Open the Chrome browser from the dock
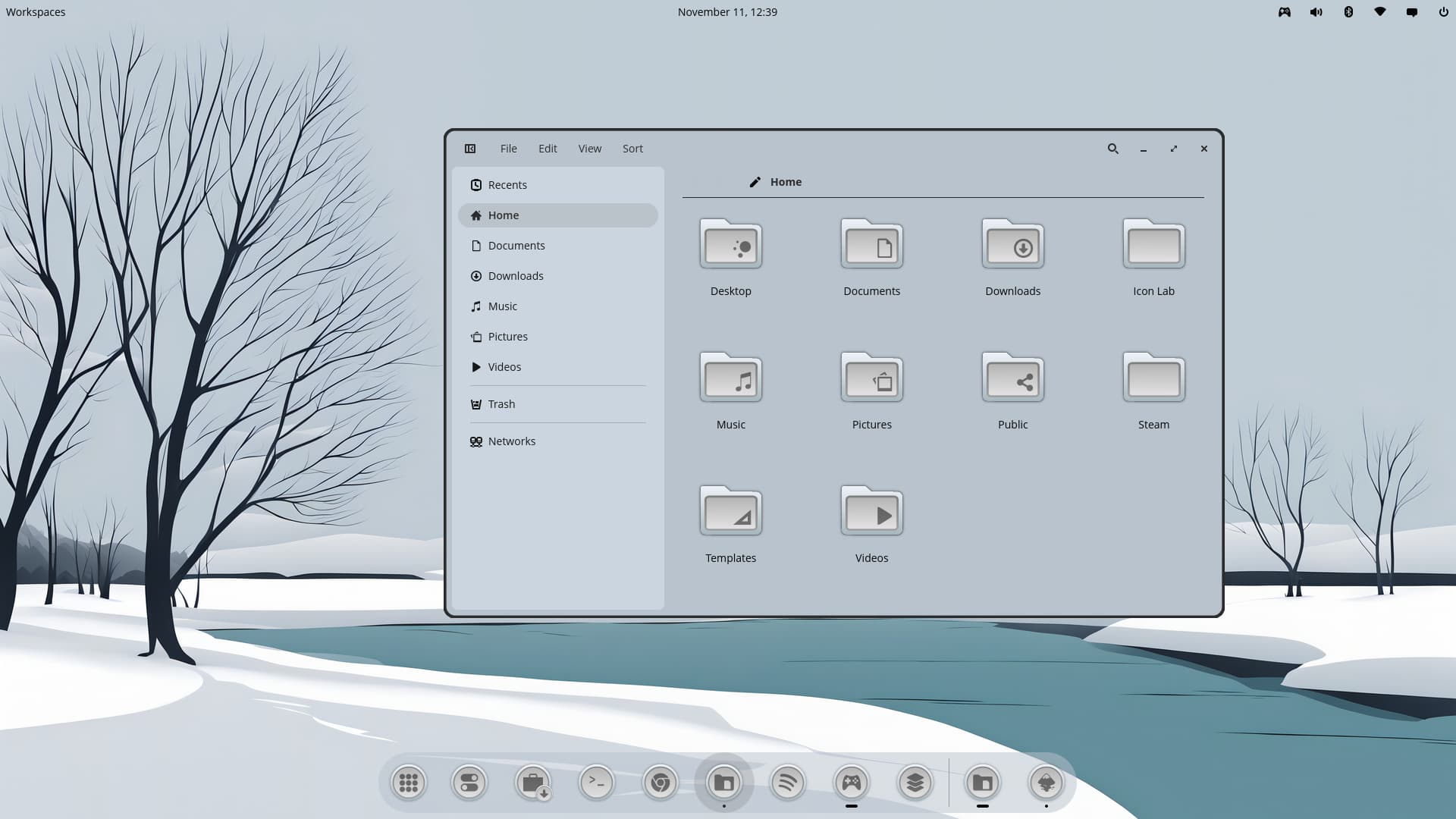This screenshot has height=819, width=1456. point(660,782)
